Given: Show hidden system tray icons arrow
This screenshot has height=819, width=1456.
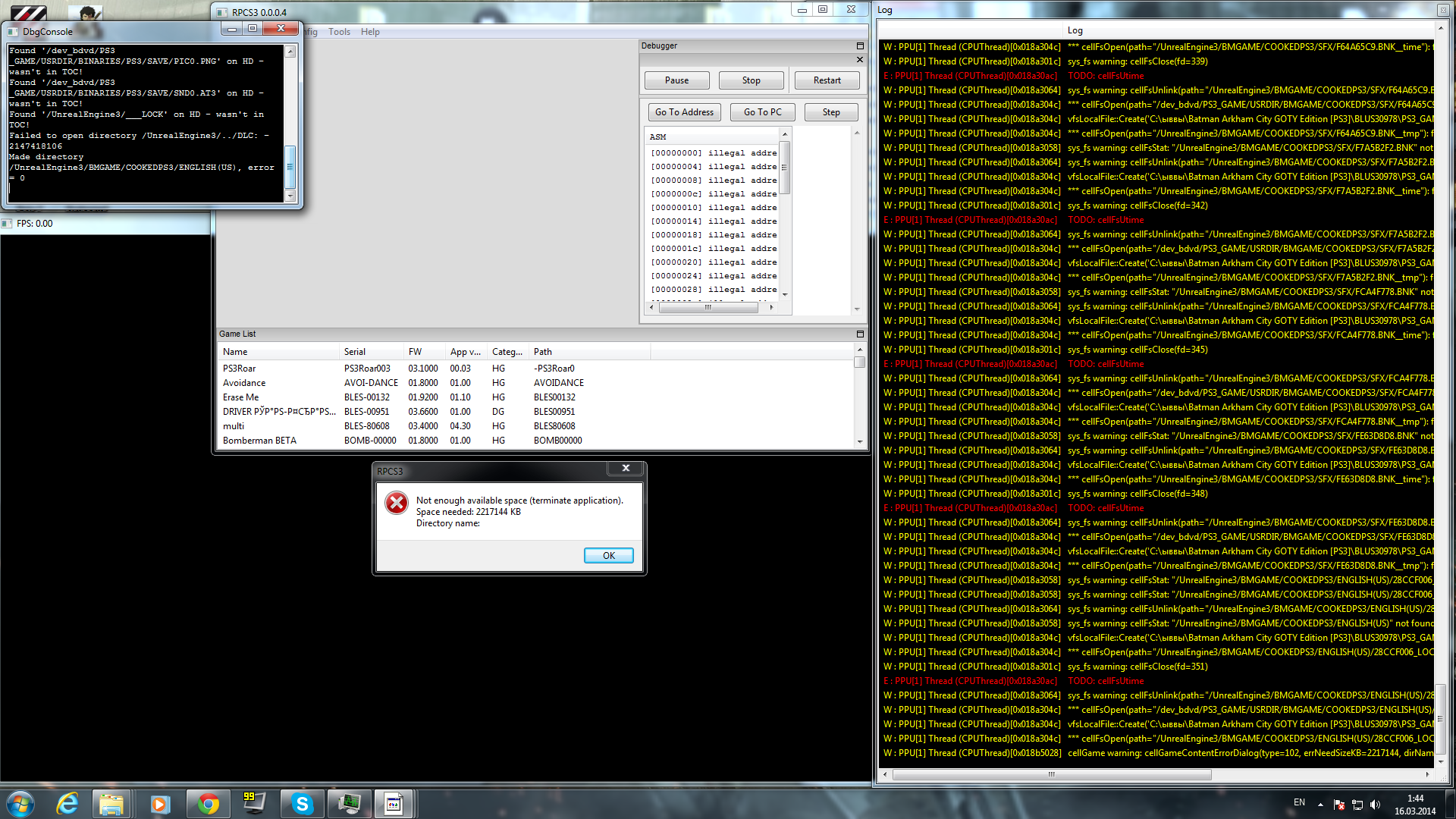Looking at the screenshot, I should coord(1320,805).
